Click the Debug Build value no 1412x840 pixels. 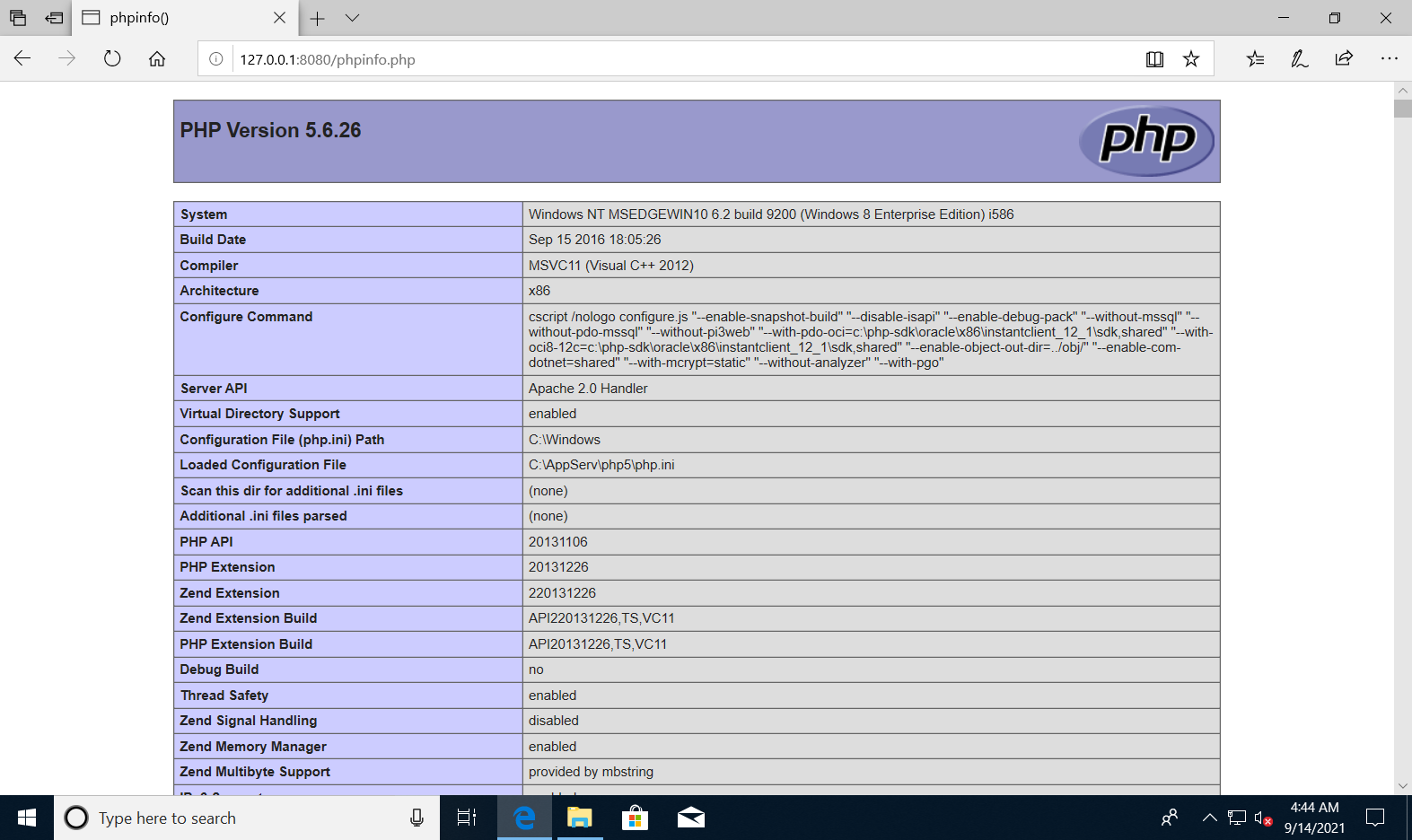click(x=536, y=669)
